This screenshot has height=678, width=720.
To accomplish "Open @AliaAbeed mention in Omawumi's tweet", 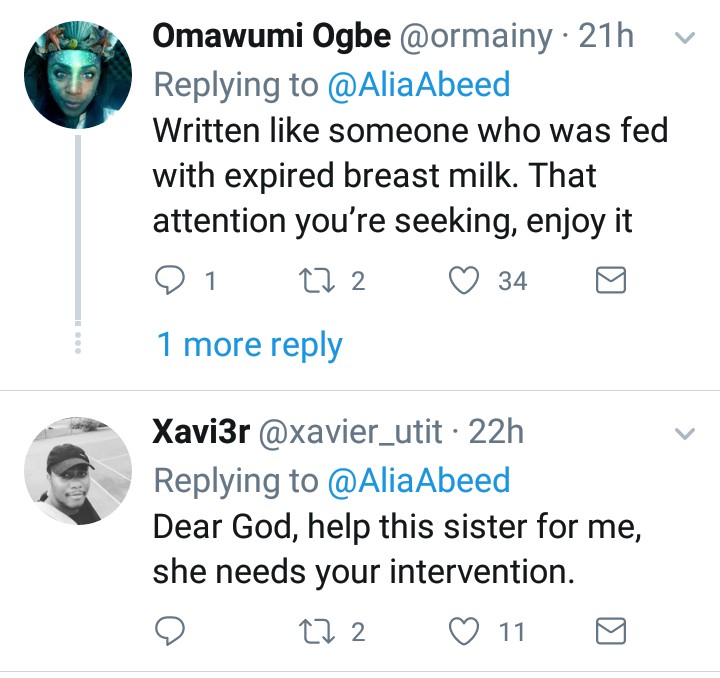I will (x=419, y=85).
